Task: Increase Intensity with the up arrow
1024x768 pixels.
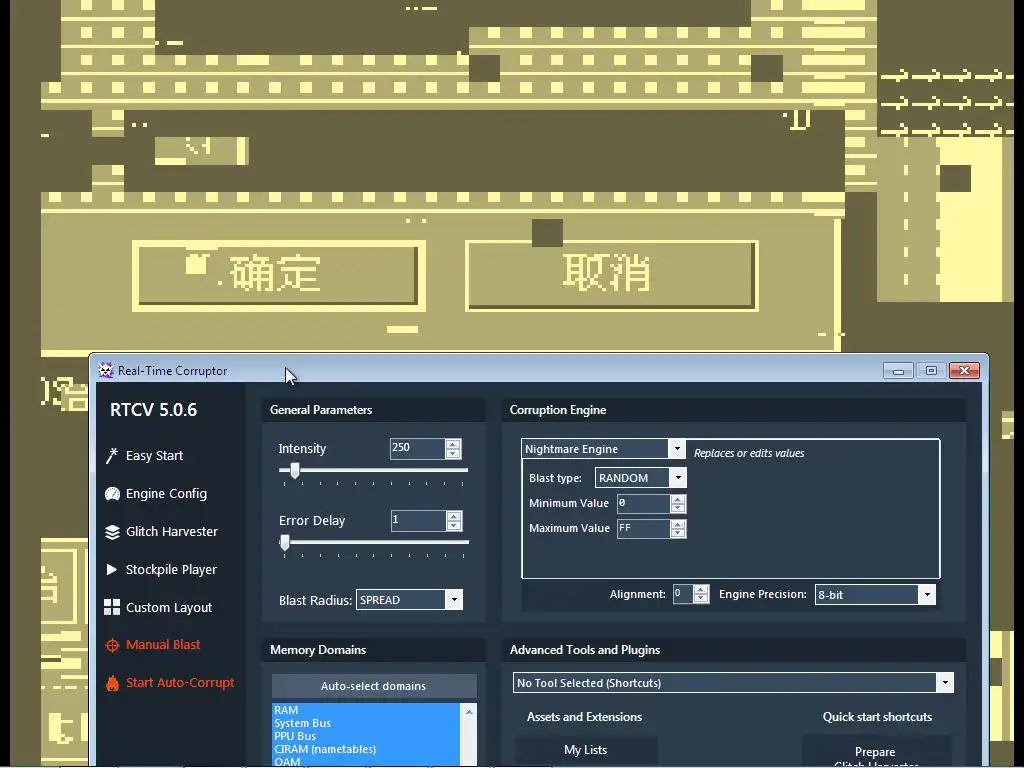Action: (x=453, y=444)
